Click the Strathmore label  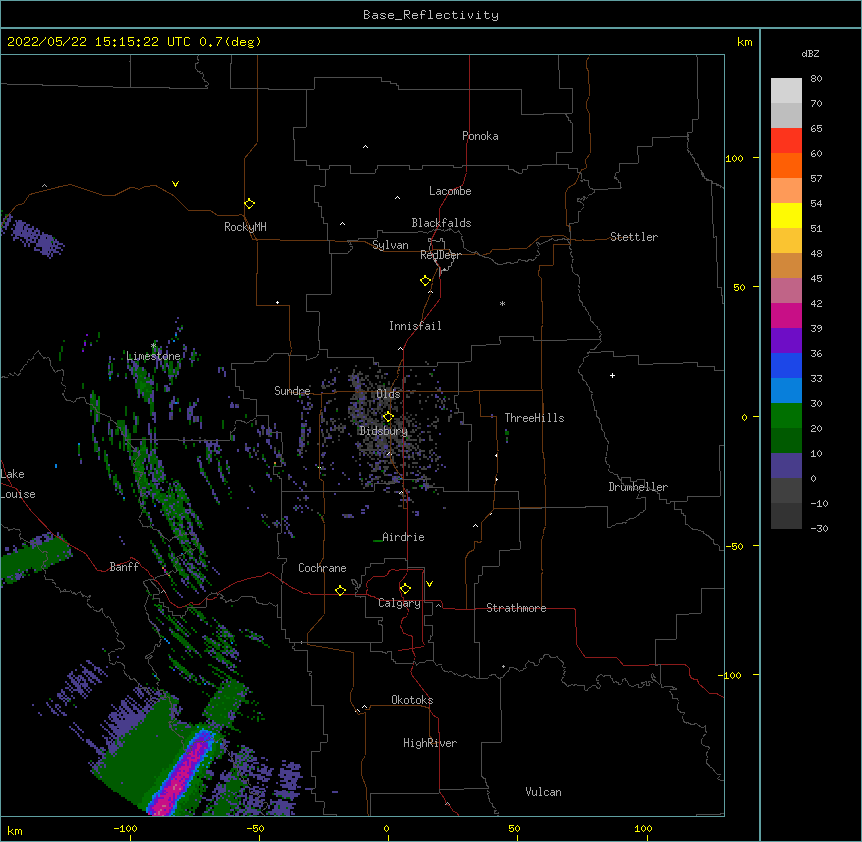[516, 608]
